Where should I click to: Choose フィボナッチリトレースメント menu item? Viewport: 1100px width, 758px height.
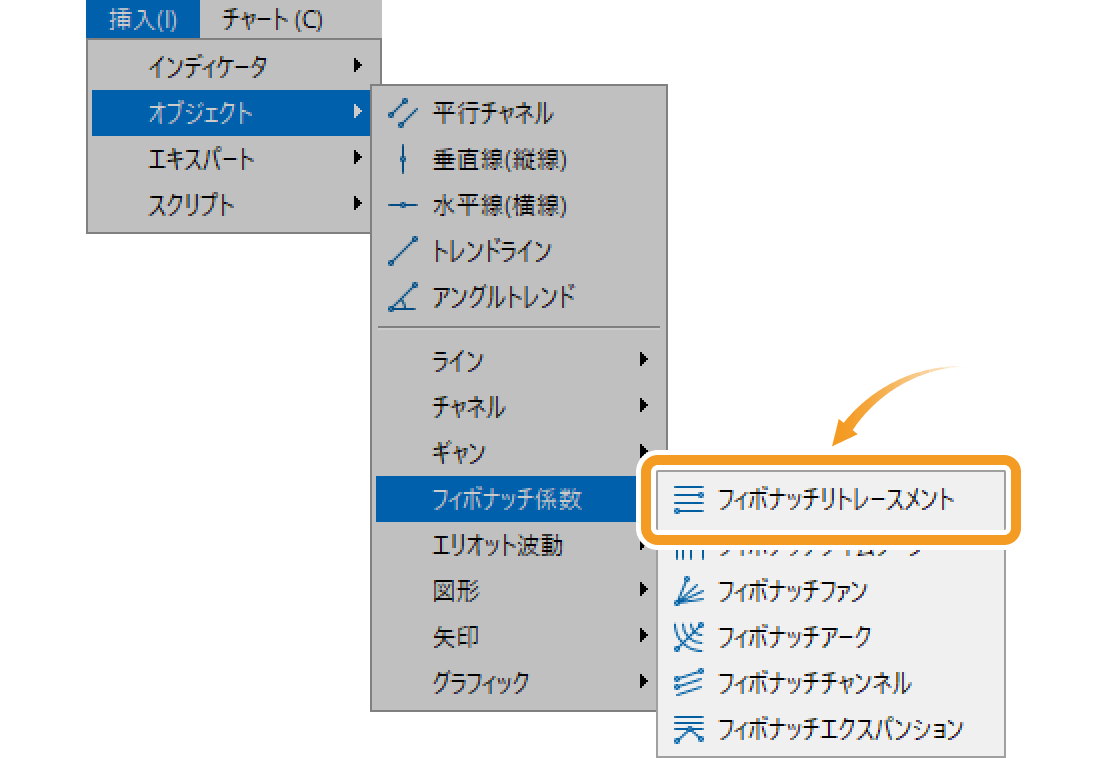click(x=831, y=500)
